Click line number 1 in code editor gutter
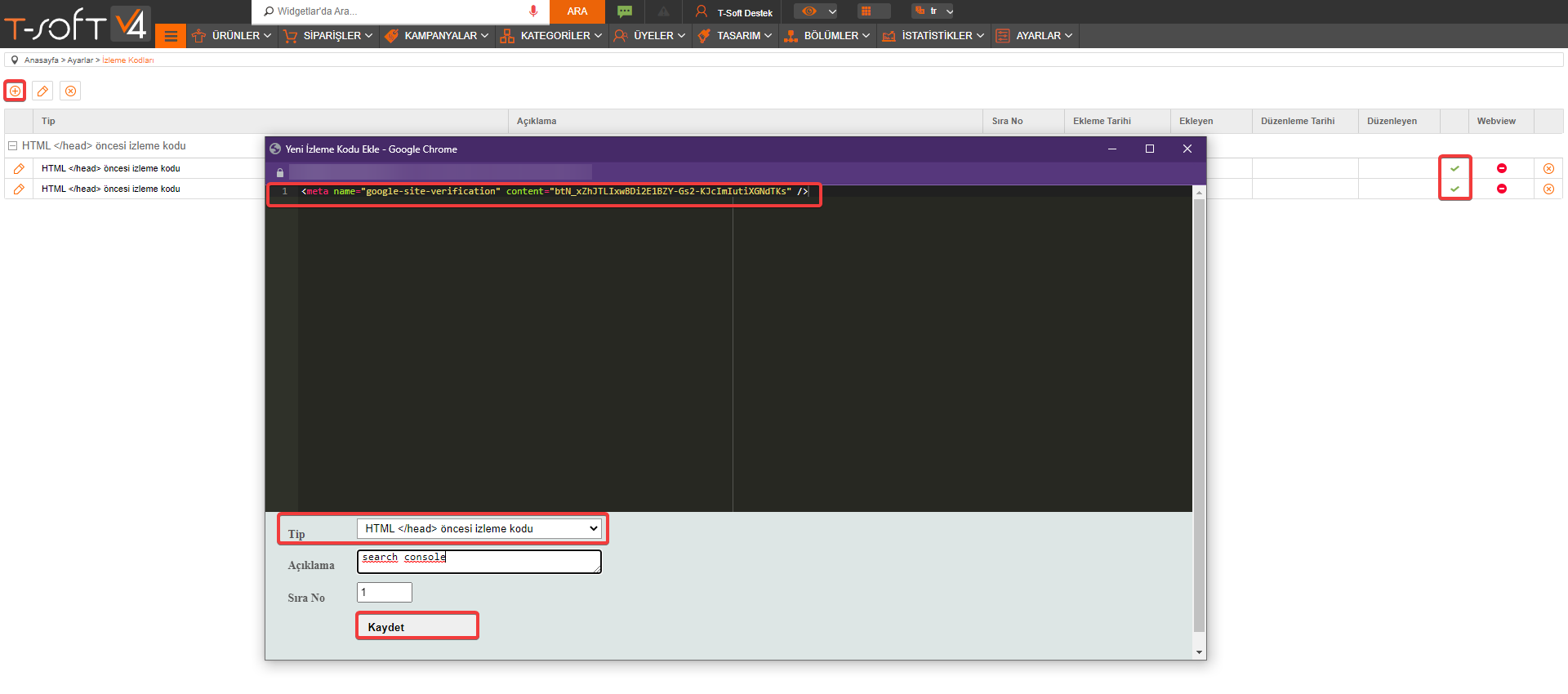 [x=284, y=191]
